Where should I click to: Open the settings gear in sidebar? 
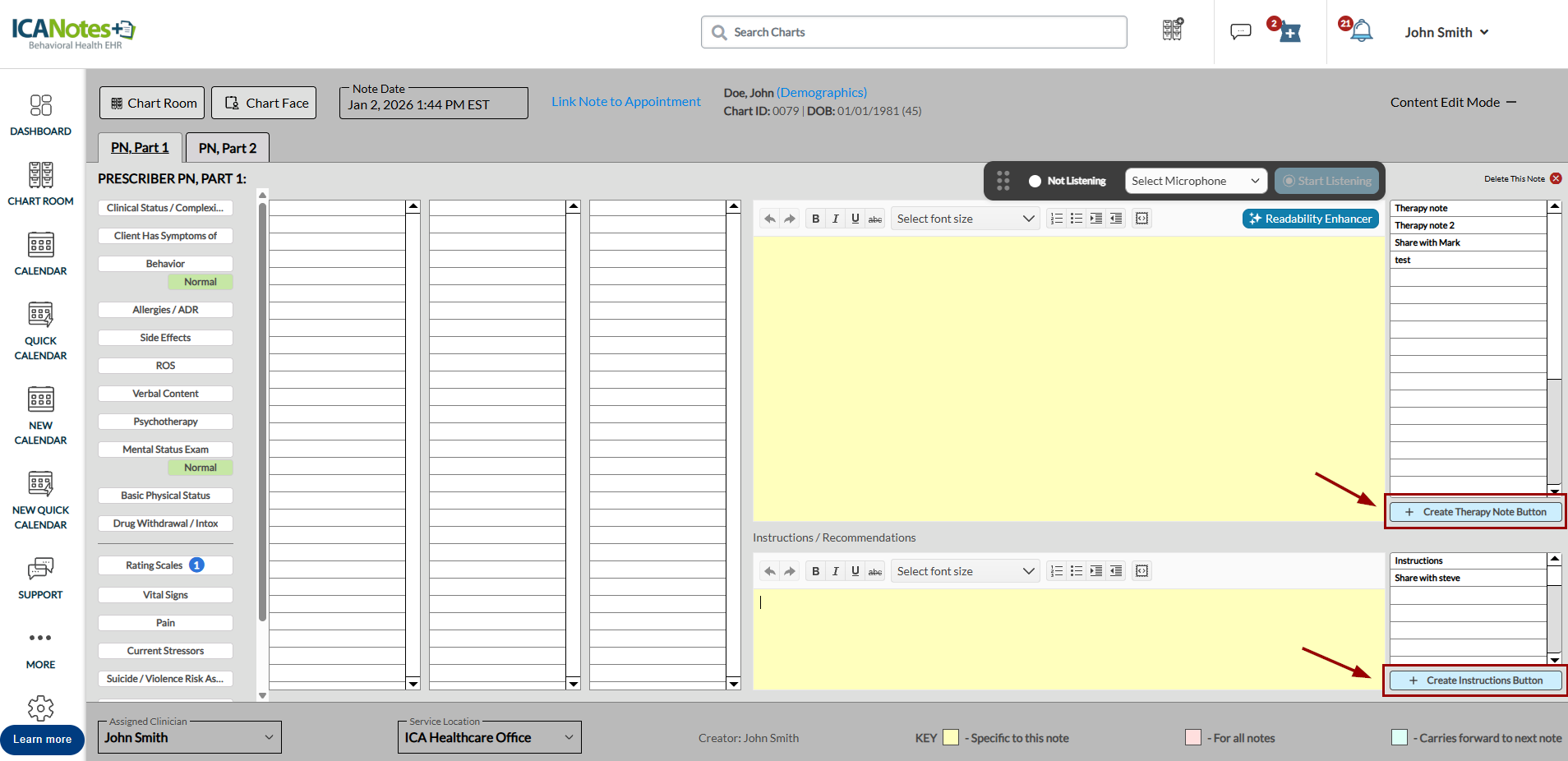tap(40, 708)
